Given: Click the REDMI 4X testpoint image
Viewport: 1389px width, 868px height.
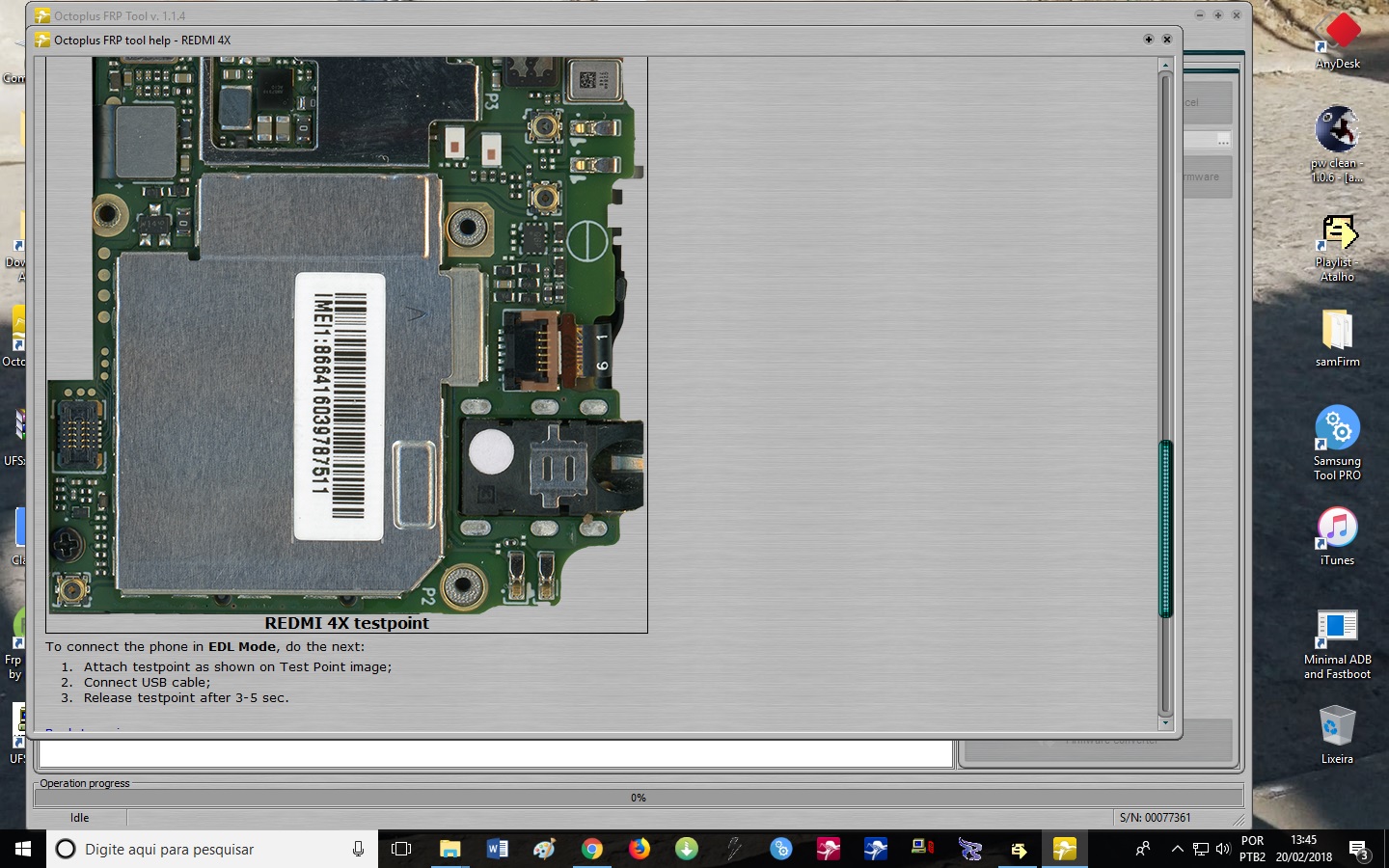Looking at the screenshot, I should tap(345, 335).
